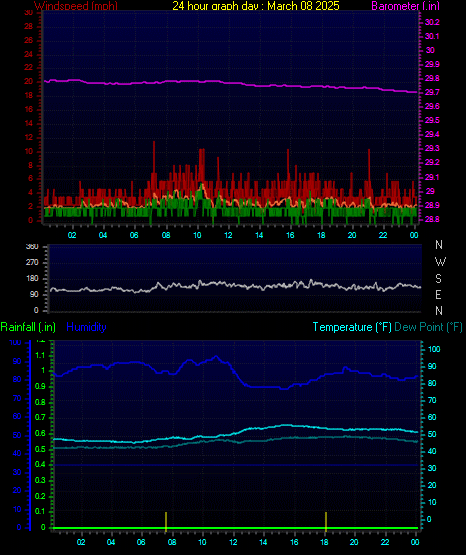Viewport: 466px width, 555px height.
Task: Click wind direction axis value '270'
Action: coord(32,263)
